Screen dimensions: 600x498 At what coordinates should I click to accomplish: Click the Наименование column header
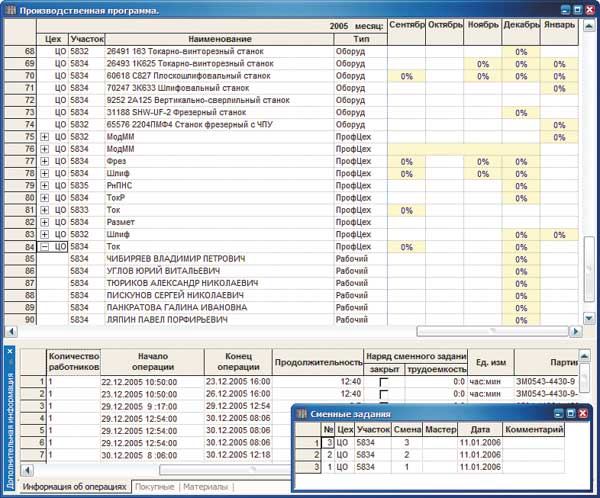[219, 39]
